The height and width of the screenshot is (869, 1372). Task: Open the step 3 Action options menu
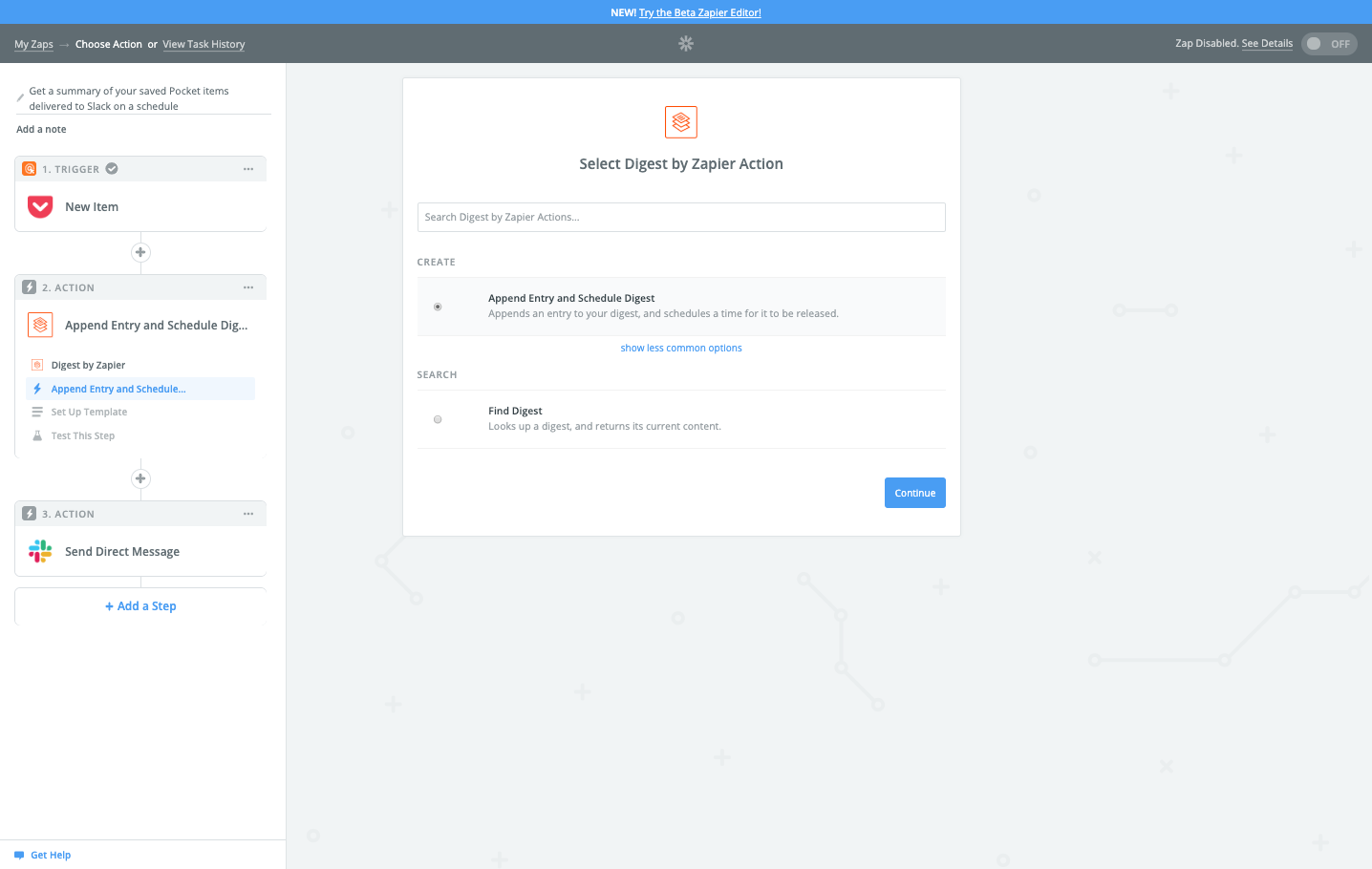[248, 514]
